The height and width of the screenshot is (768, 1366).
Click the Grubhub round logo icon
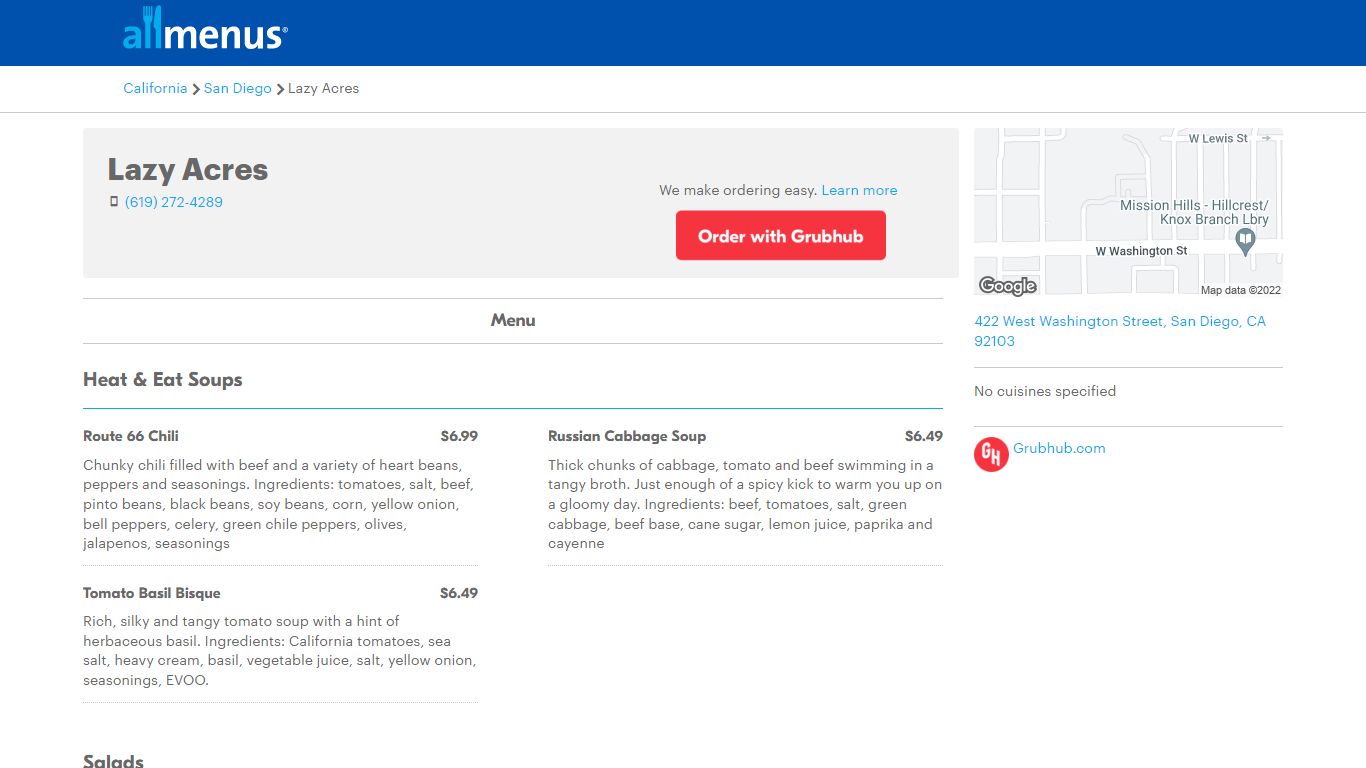click(991, 454)
